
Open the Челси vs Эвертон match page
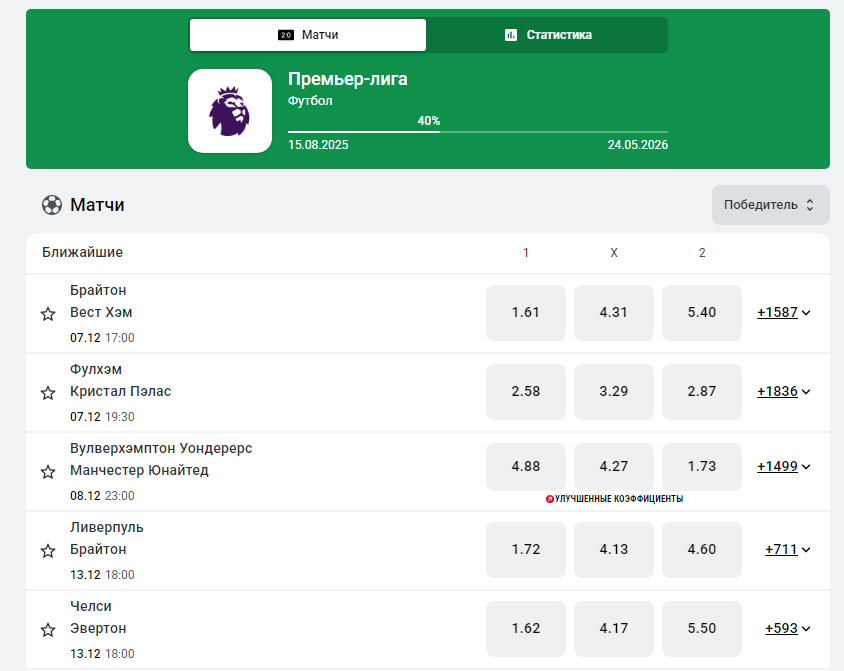click(x=98, y=617)
